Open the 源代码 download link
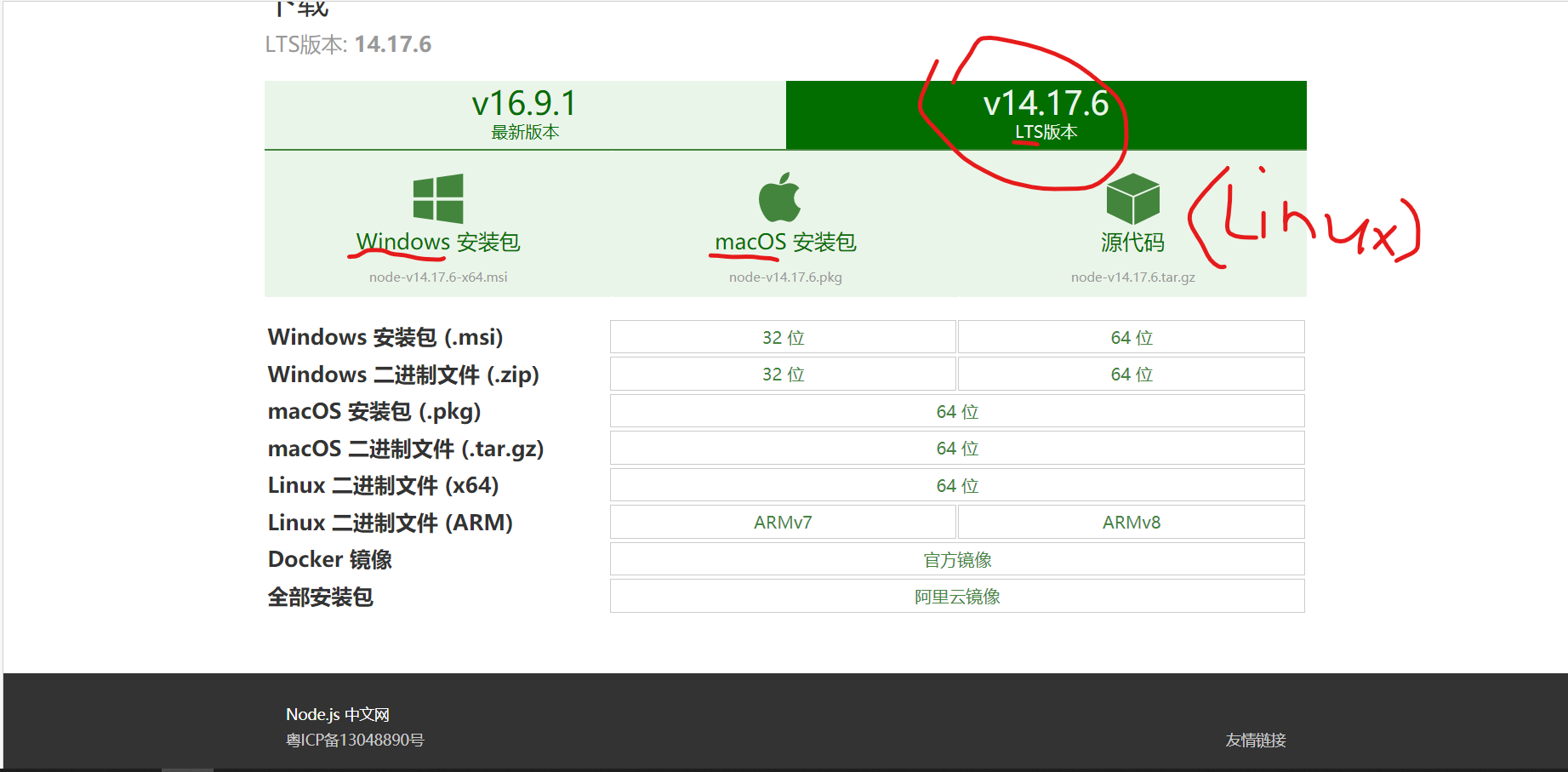Image resolution: width=1568 pixels, height=772 pixels. click(1132, 243)
